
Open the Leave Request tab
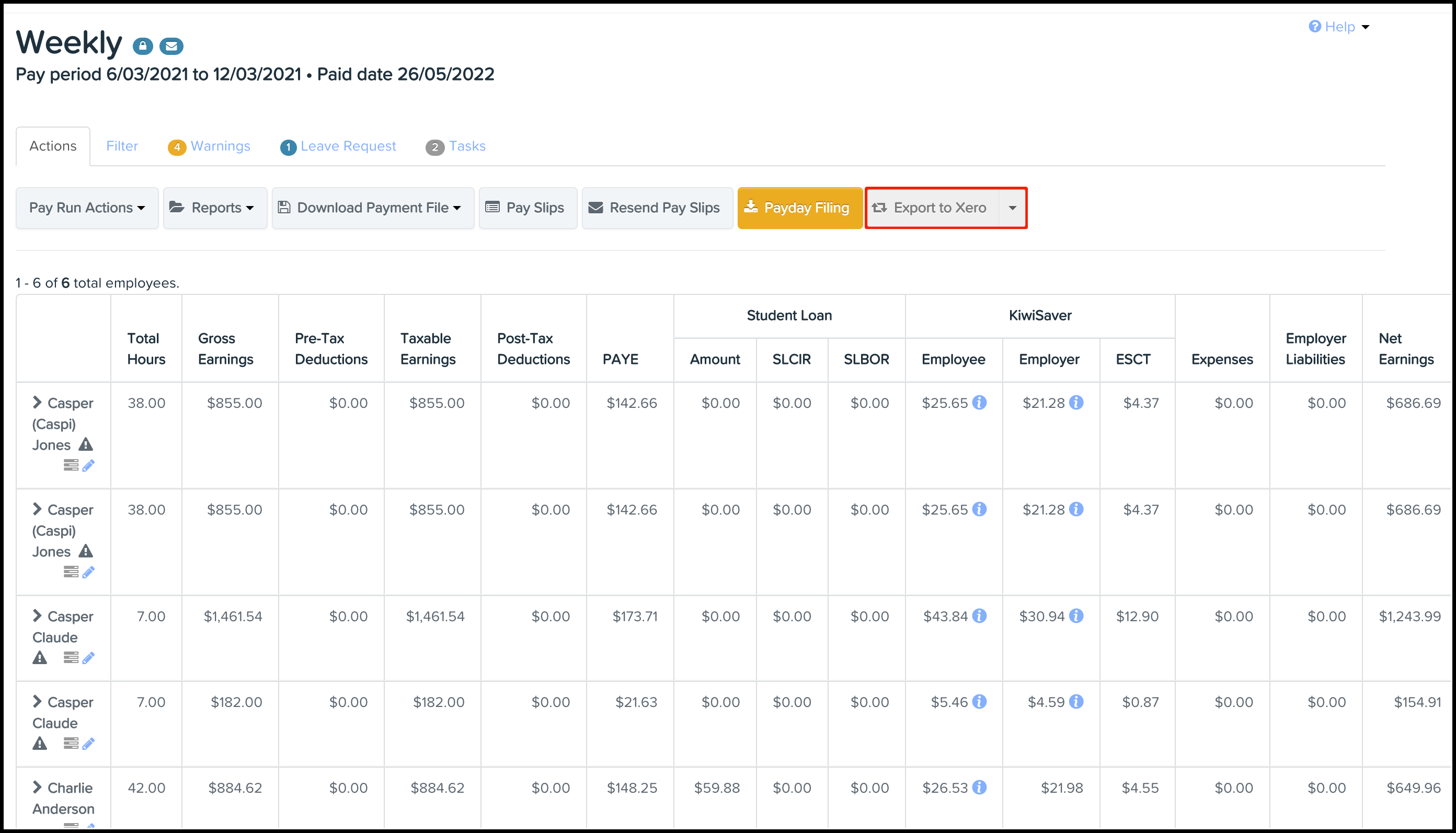point(338,146)
